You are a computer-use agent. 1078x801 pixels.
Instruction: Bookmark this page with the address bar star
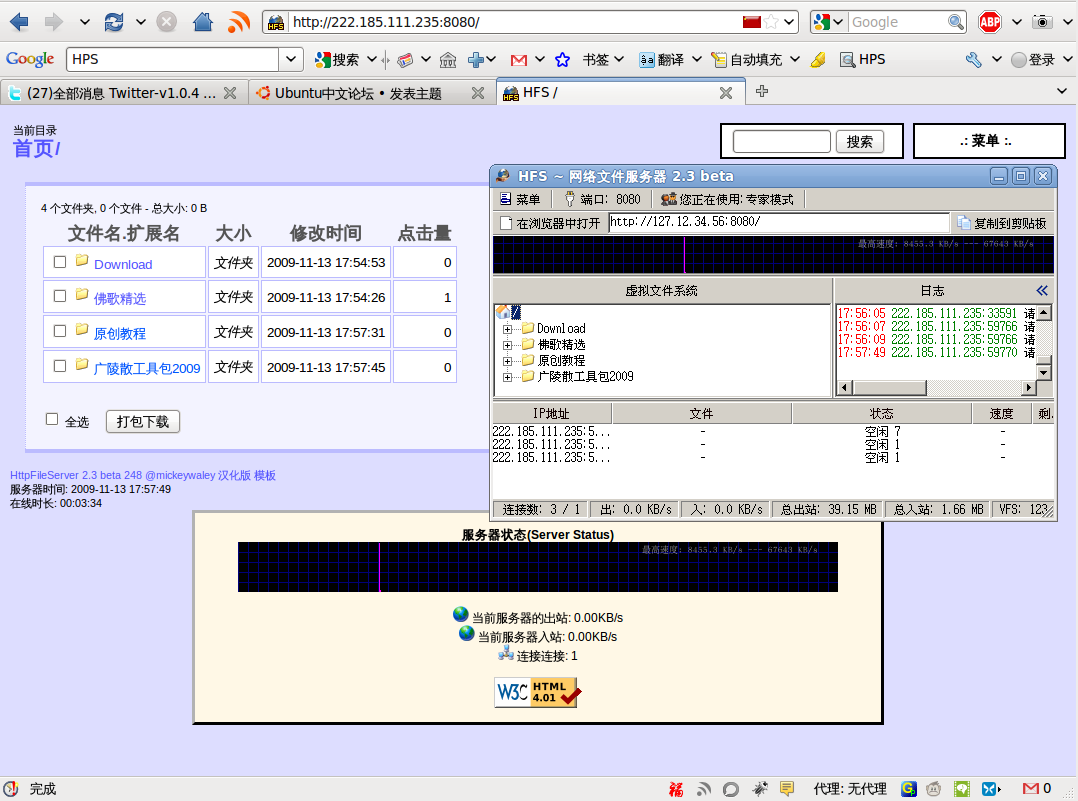(x=771, y=22)
